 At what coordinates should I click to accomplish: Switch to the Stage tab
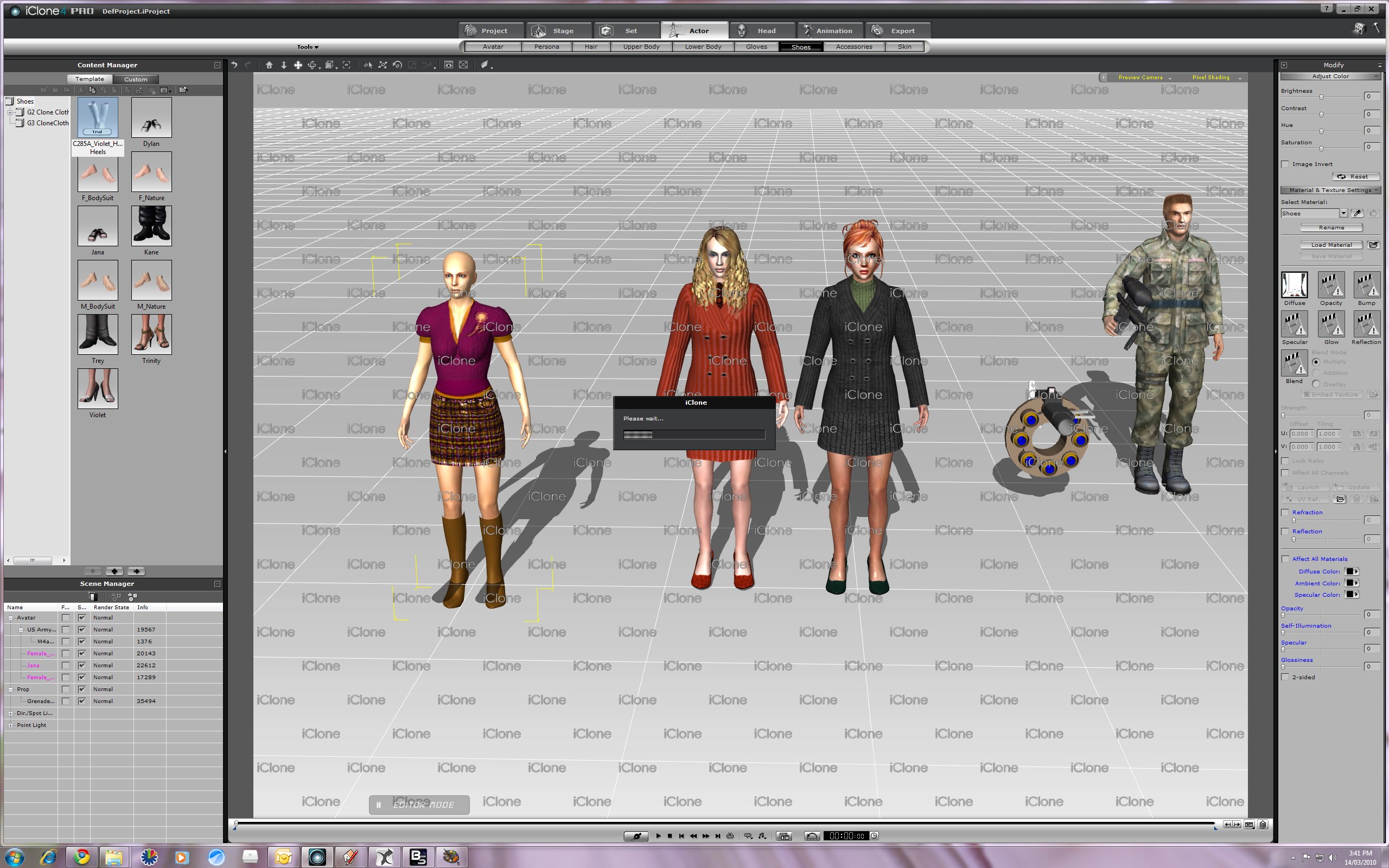(558, 30)
